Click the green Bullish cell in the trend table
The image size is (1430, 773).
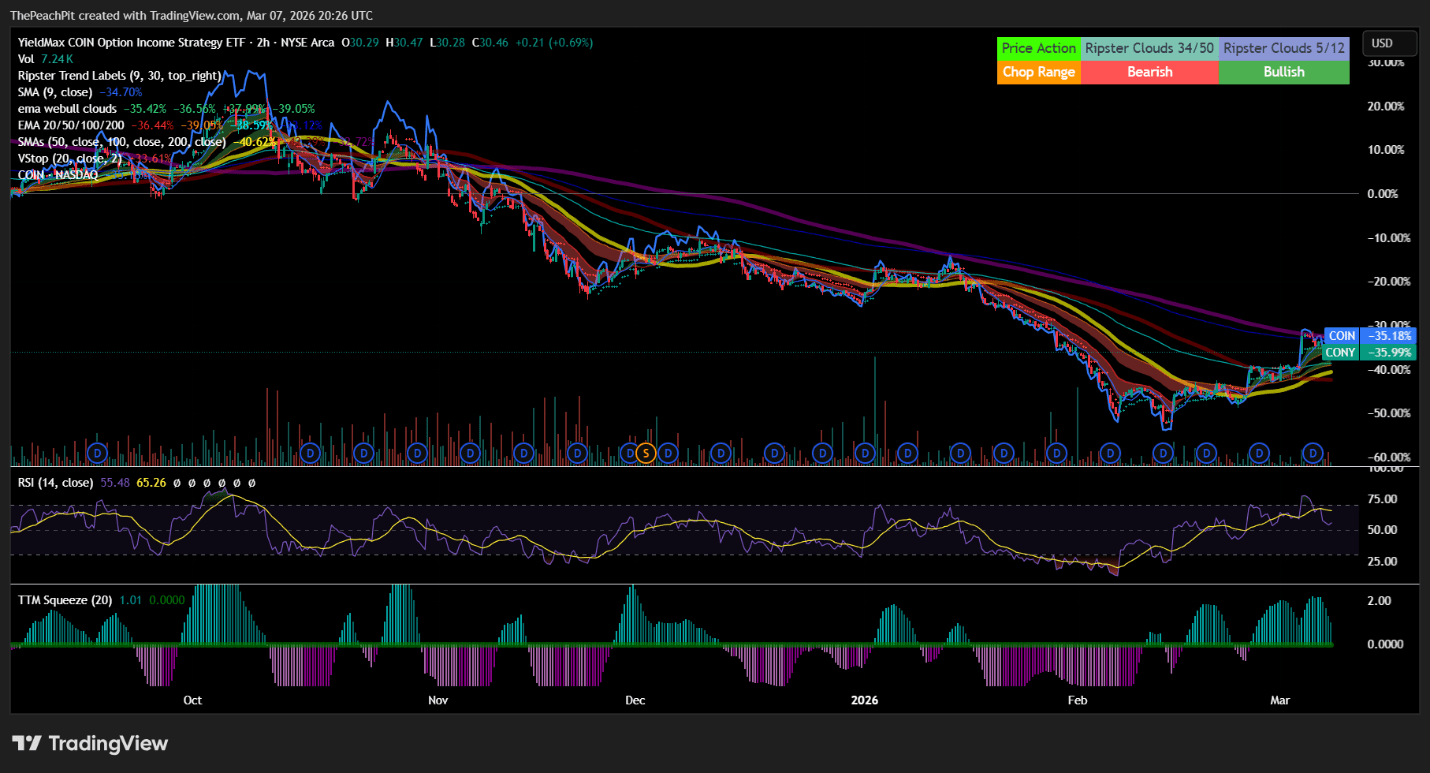coord(1283,72)
